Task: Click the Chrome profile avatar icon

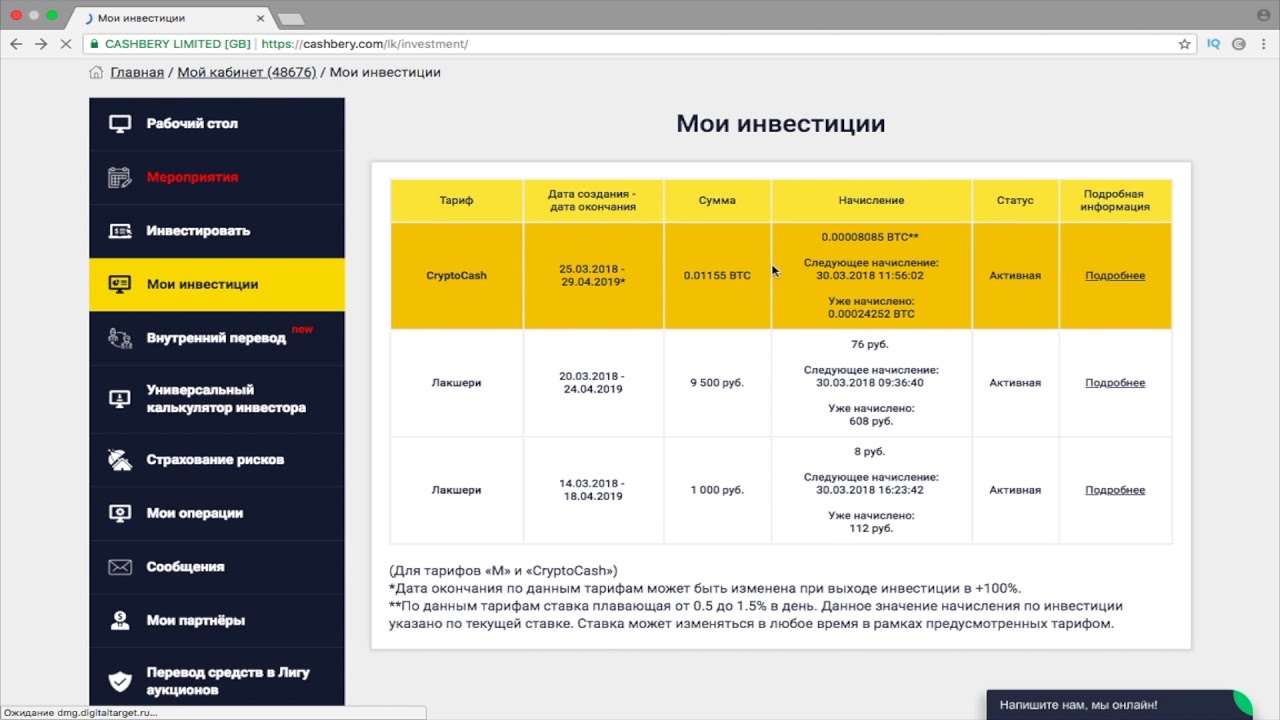Action: click(1263, 16)
